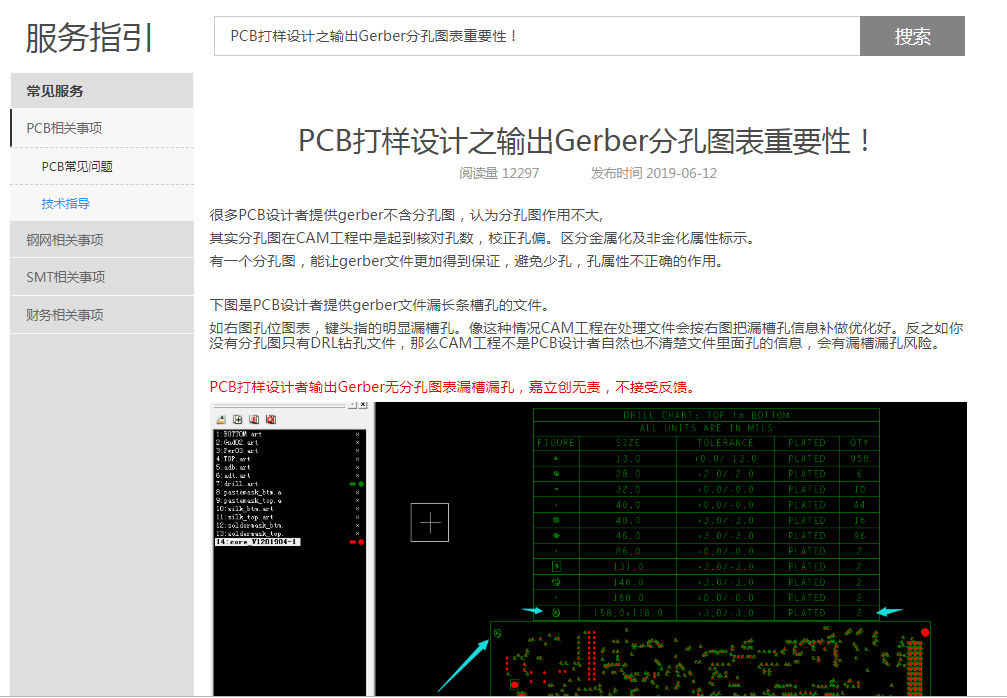Viewport: 1007px width, 698px height.
Task: Click the third icon in the layer toolbar
Action: (x=254, y=419)
